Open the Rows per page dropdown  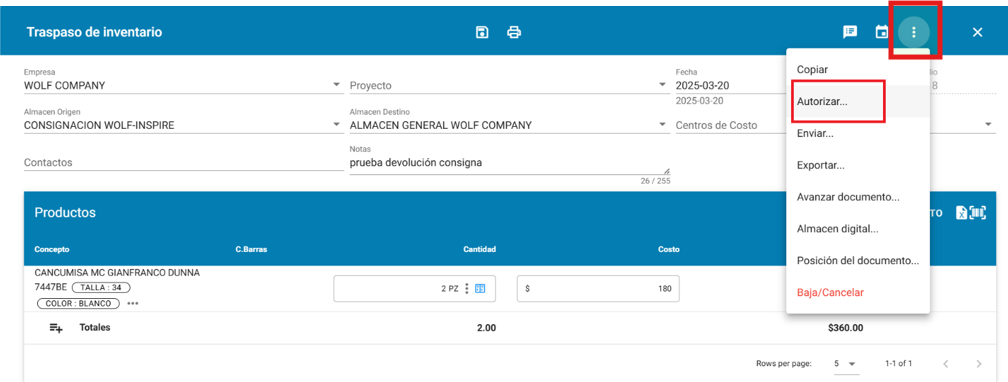845,363
